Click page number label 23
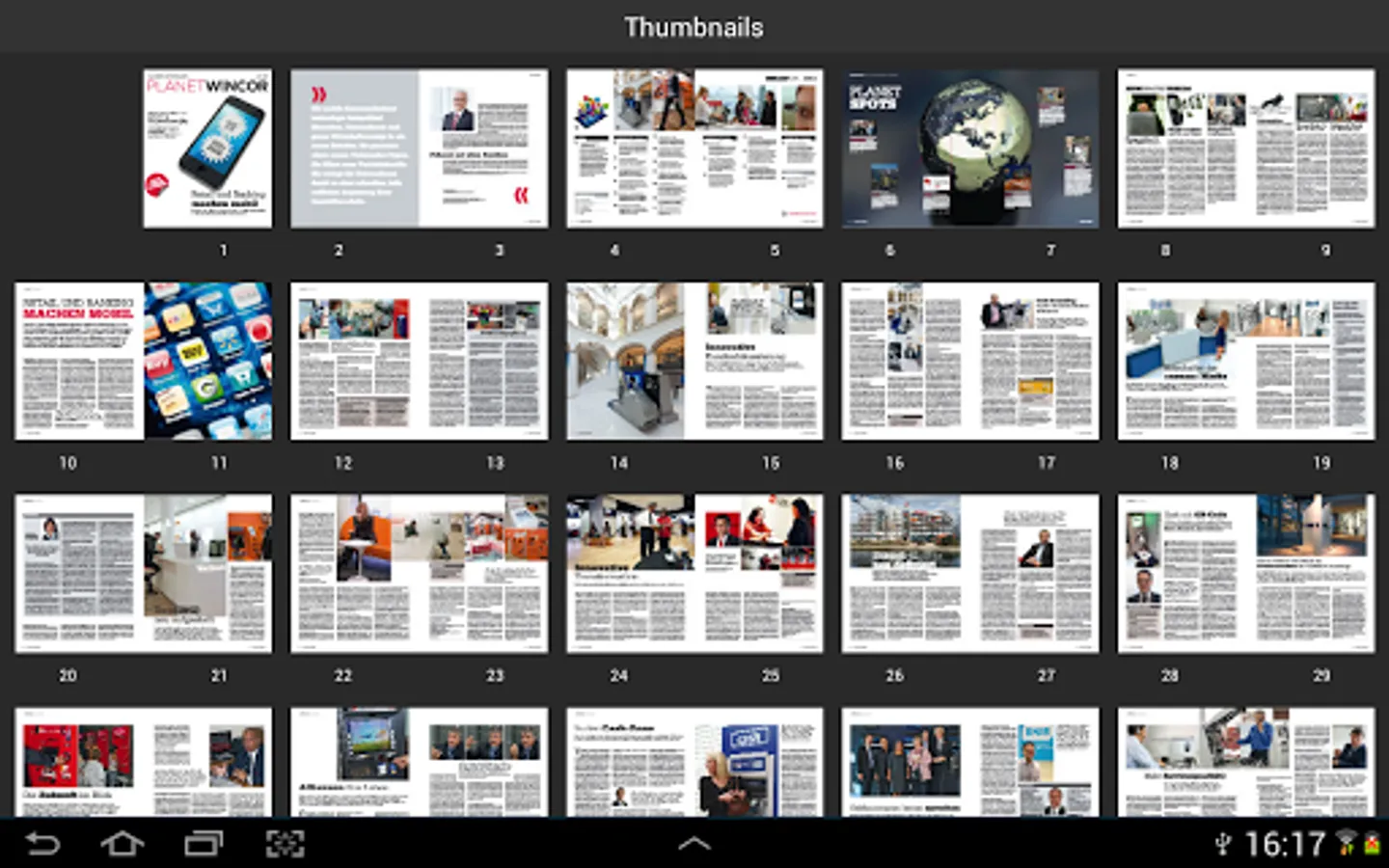The height and width of the screenshot is (868, 1389). [495, 675]
